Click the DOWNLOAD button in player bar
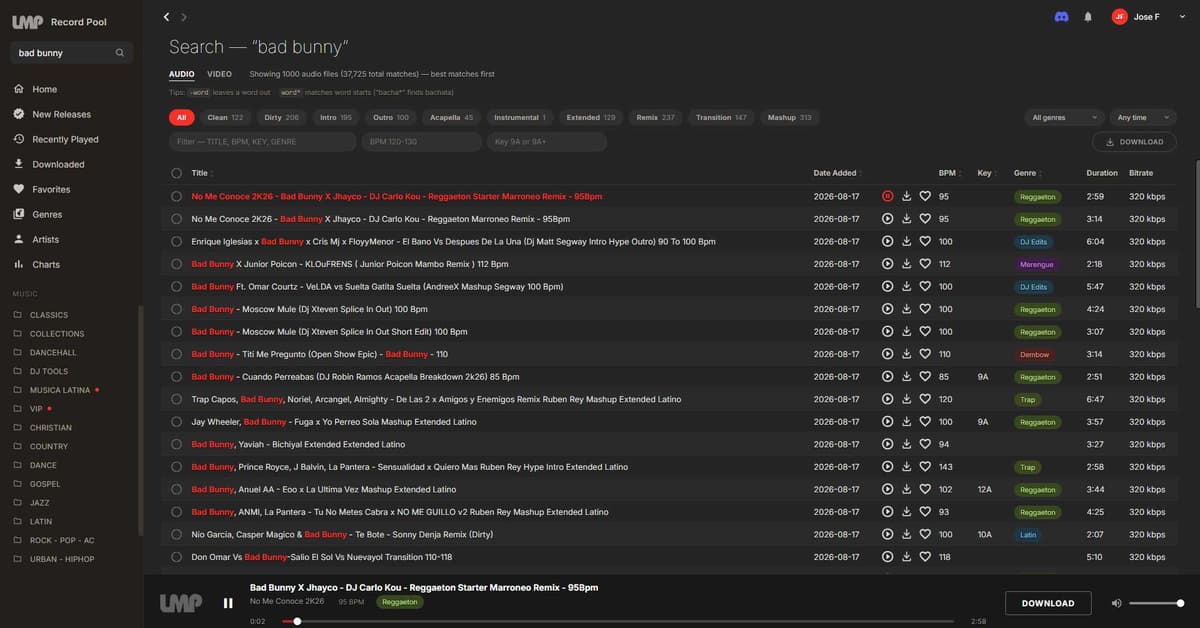Image resolution: width=1200 pixels, height=628 pixels. [x=1048, y=603]
